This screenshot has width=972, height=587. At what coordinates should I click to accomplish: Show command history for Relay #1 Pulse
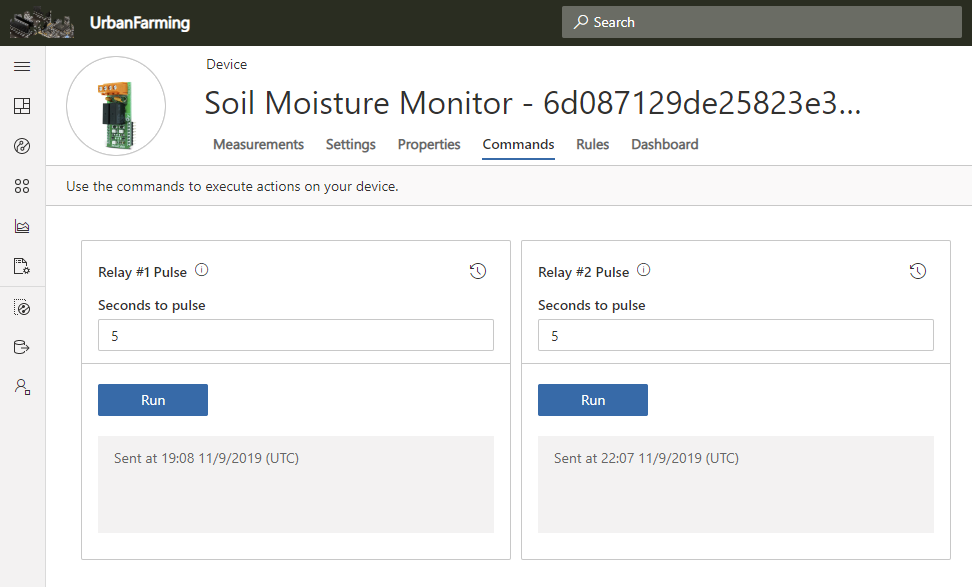point(478,271)
